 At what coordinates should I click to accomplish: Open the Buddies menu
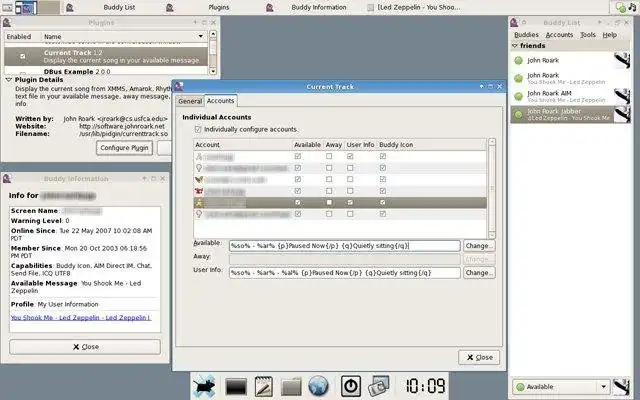pyautogui.click(x=526, y=35)
